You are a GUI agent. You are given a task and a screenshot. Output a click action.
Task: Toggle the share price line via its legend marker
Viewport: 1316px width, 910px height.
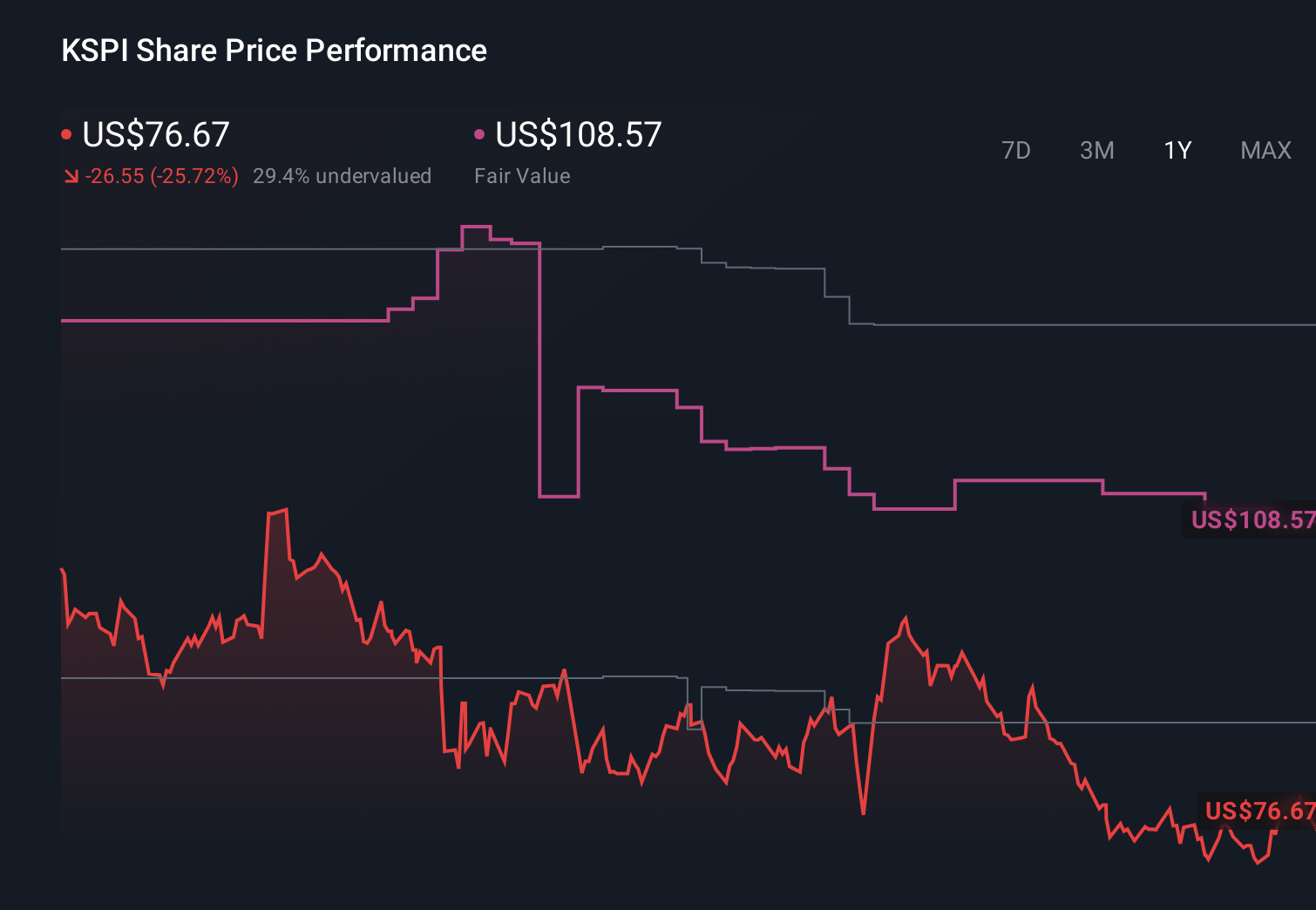(x=67, y=133)
